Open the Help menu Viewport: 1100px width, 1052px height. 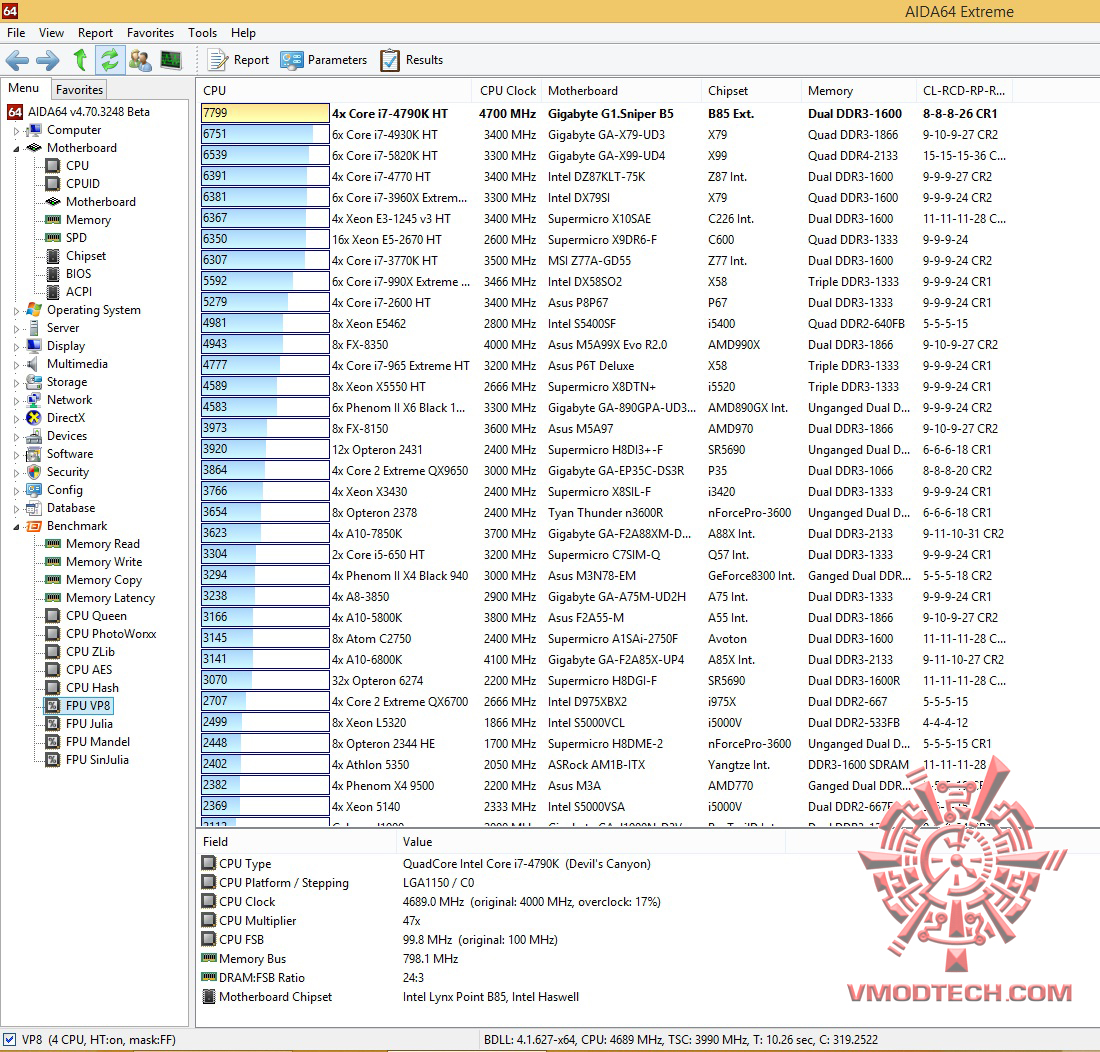pyautogui.click(x=243, y=33)
